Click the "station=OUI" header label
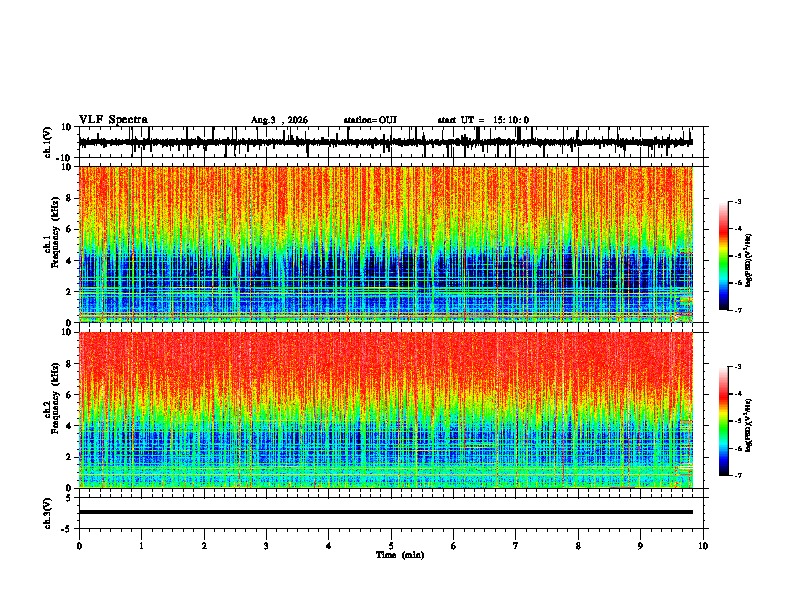This screenshot has height=612, width=792. pos(370,120)
